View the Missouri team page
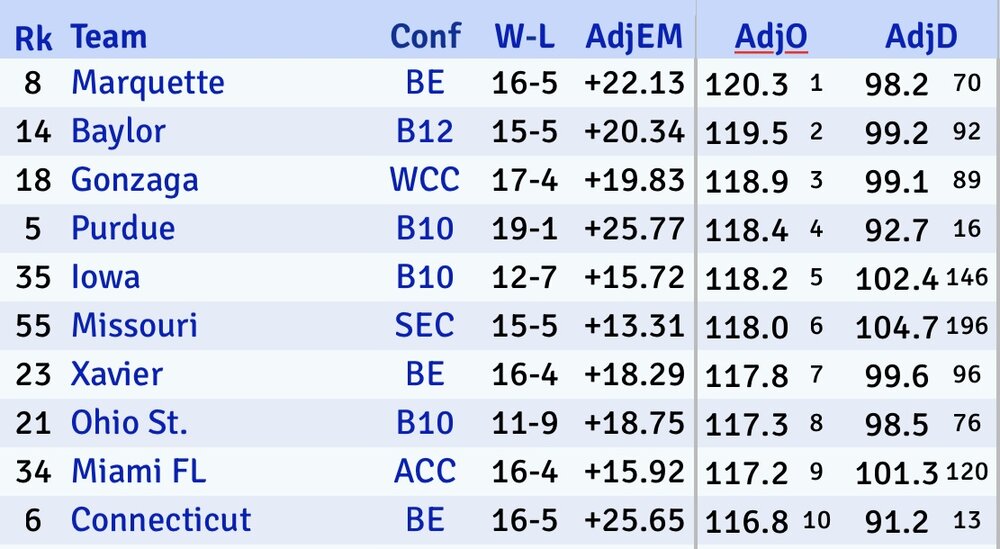Image resolution: width=1000 pixels, height=549 pixels. click(134, 326)
